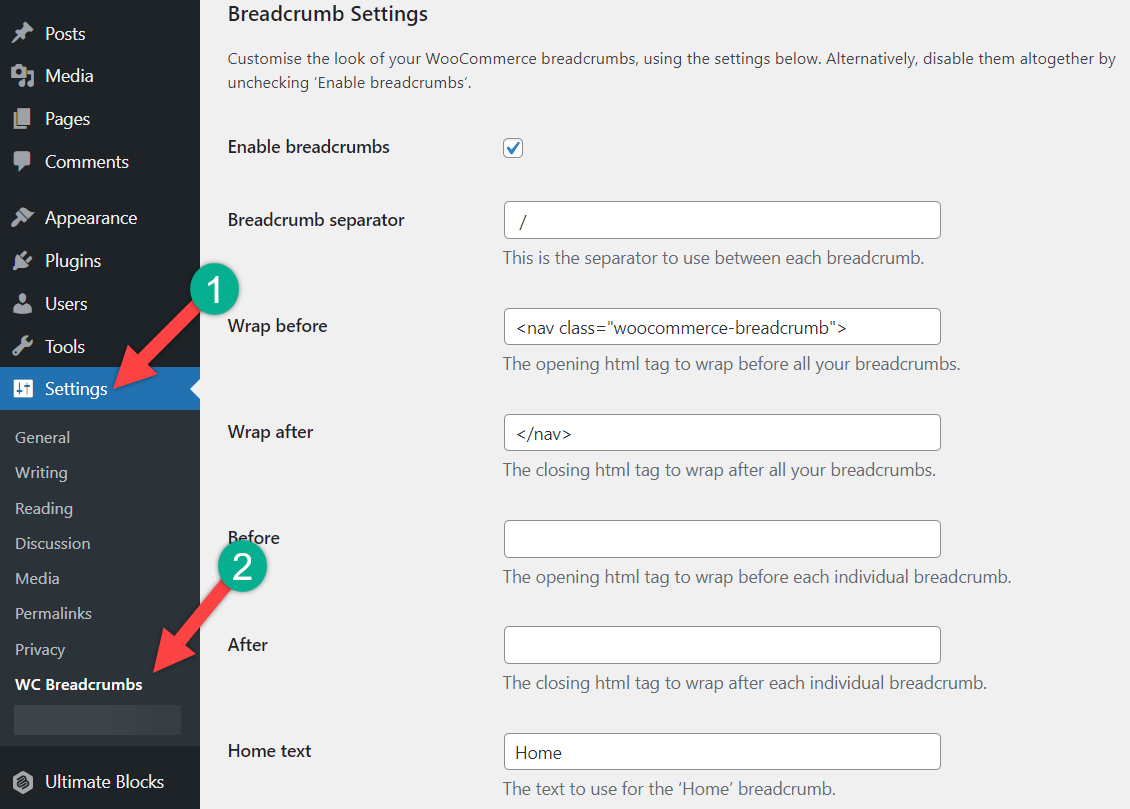Click the Home text label
Viewport: 1130px width, 809px height.
pyautogui.click(x=270, y=751)
